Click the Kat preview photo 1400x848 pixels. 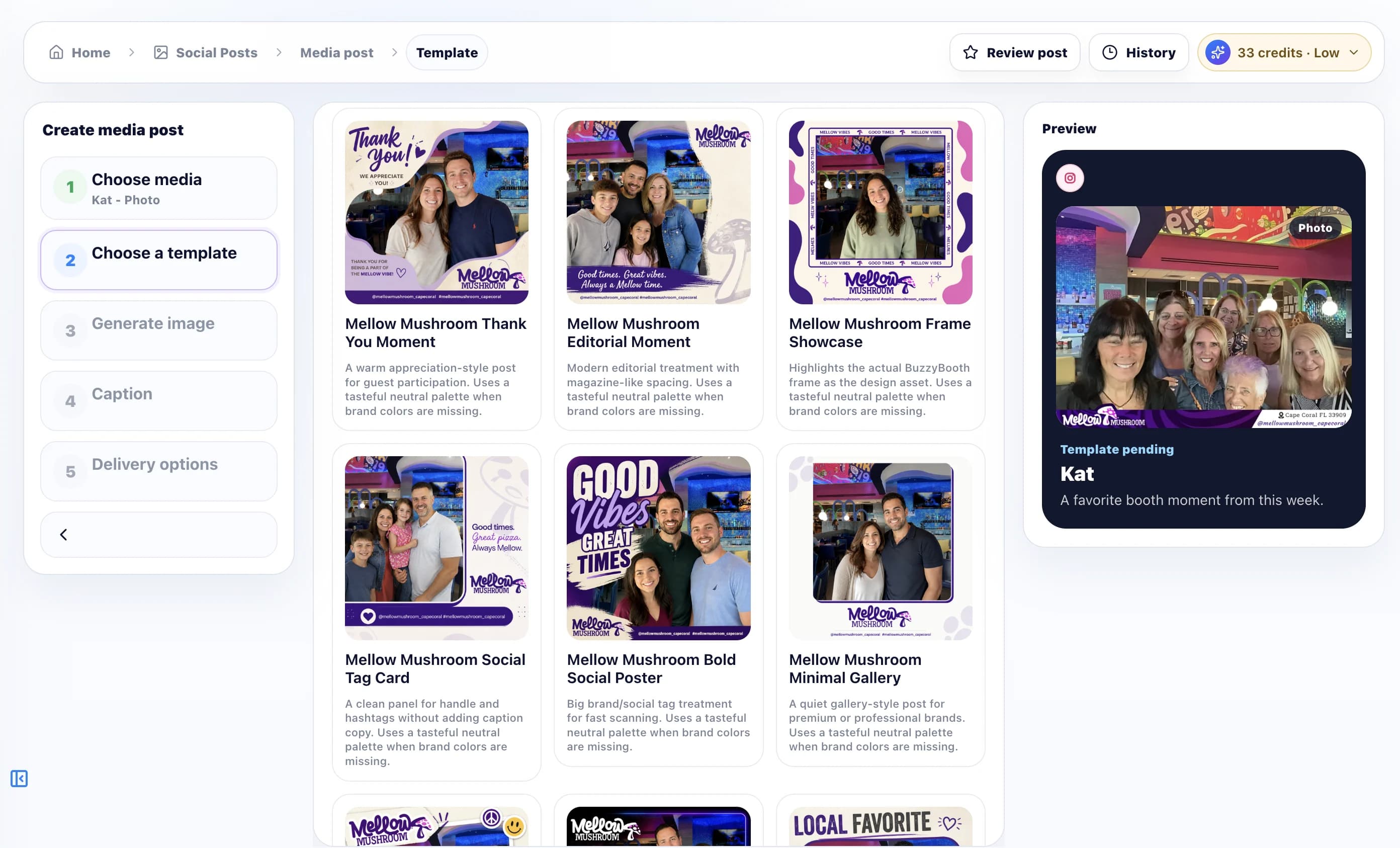coord(1203,317)
